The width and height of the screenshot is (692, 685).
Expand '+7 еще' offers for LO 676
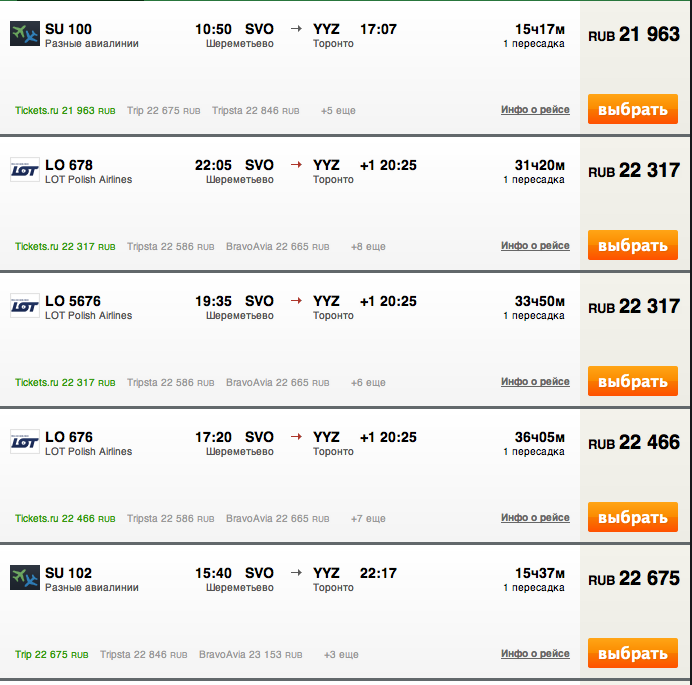click(x=368, y=518)
